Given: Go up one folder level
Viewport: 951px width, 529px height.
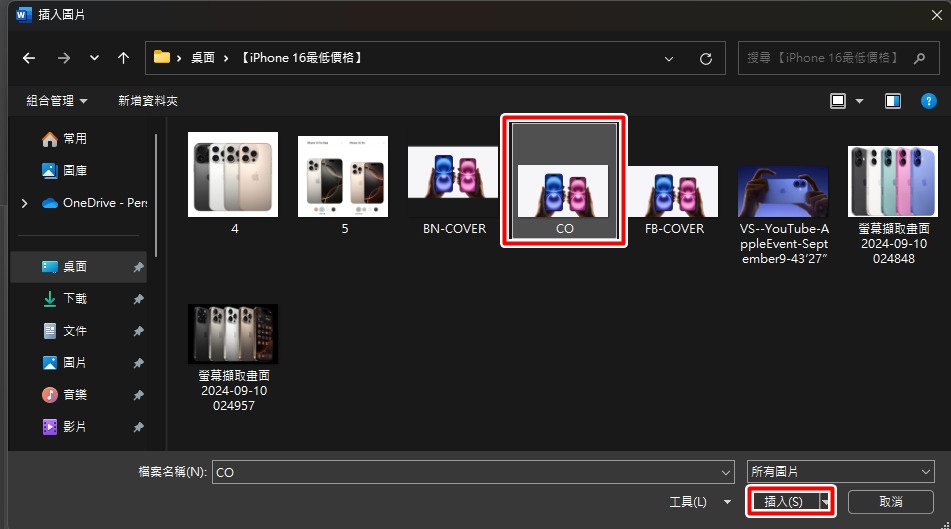Looking at the screenshot, I should (123, 58).
